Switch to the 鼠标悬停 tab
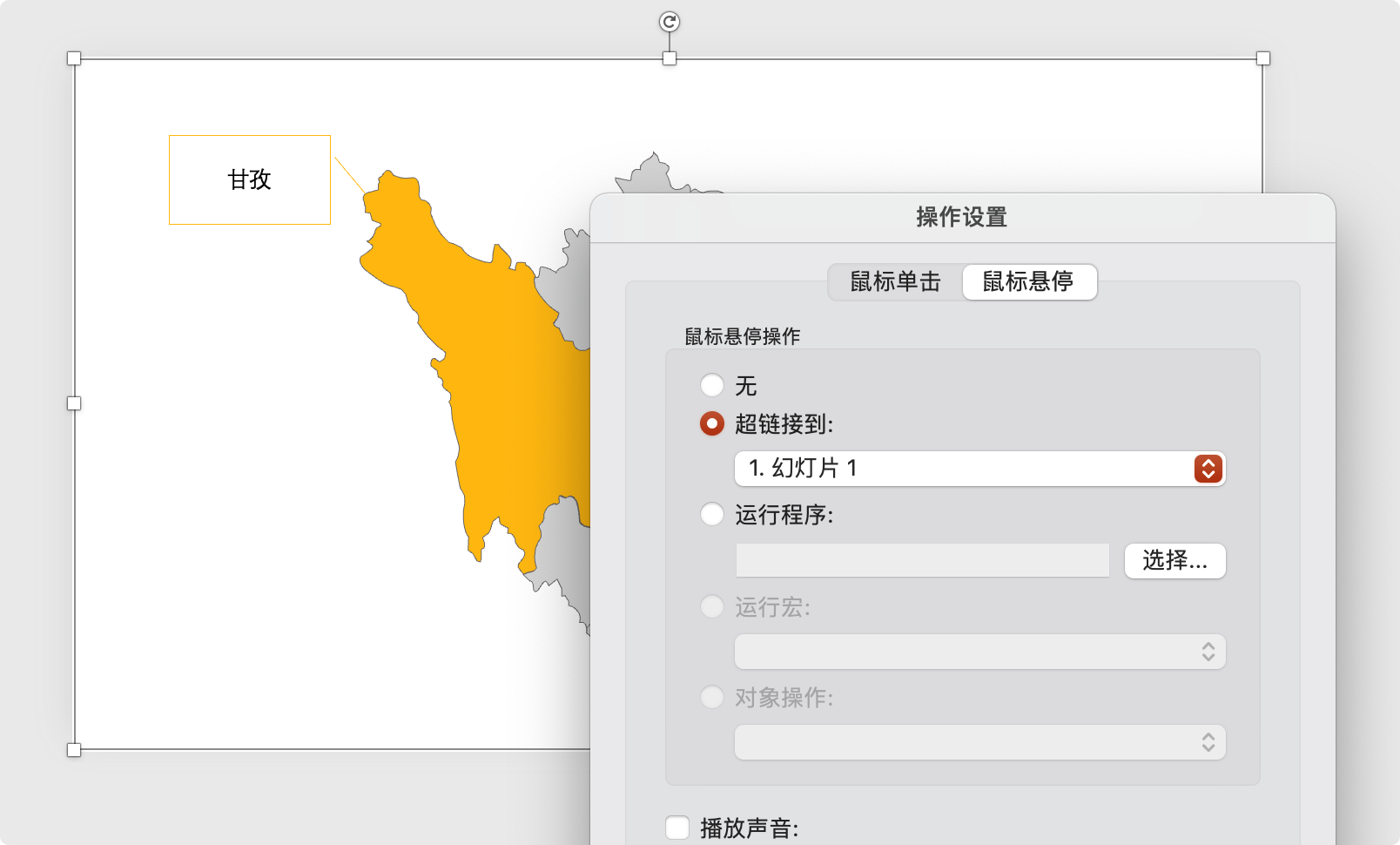The height and width of the screenshot is (845, 1400). [1028, 282]
